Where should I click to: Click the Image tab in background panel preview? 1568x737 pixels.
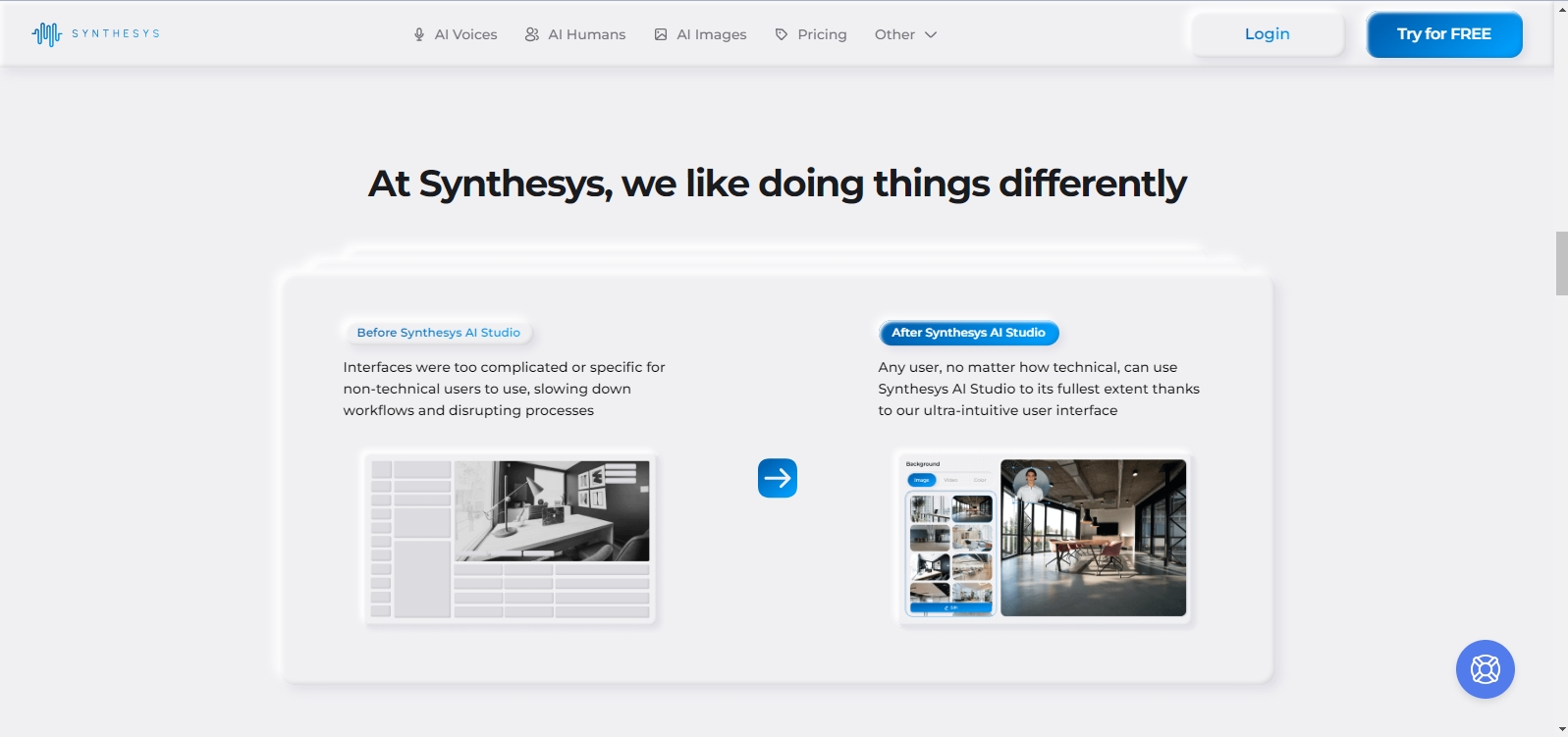tap(922, 480)
